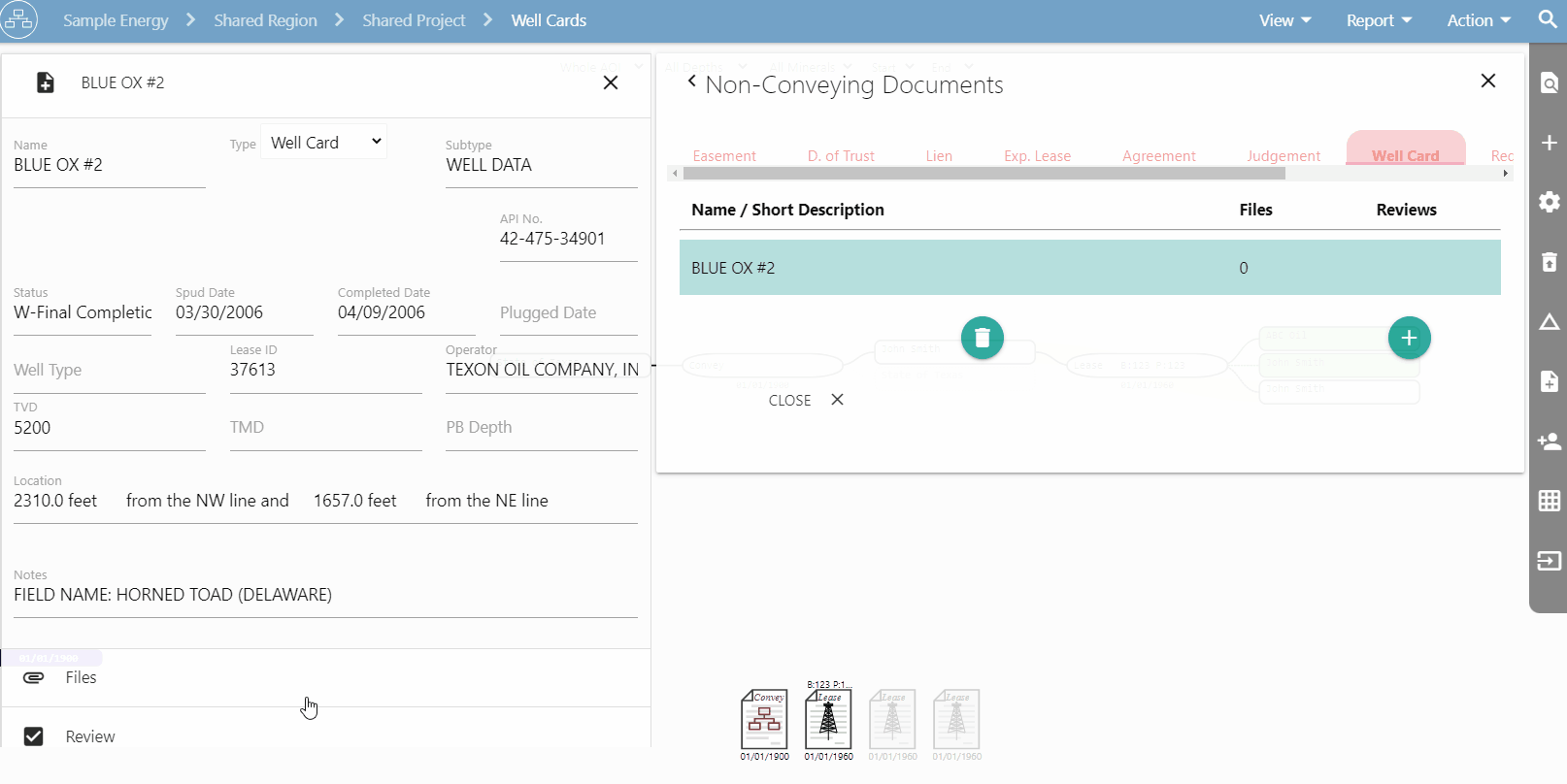The width and height of the screenshot is (1567, 784).
Task: Click the settings gear in right sidebar
Action: (x=1550, y=202)
